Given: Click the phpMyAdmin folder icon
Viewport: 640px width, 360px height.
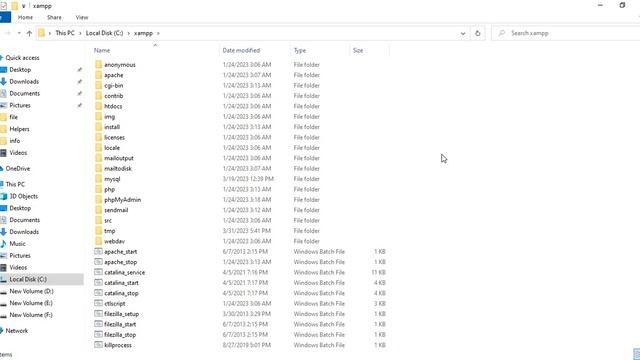Looking at the screenshot, I should click(98, 200).
